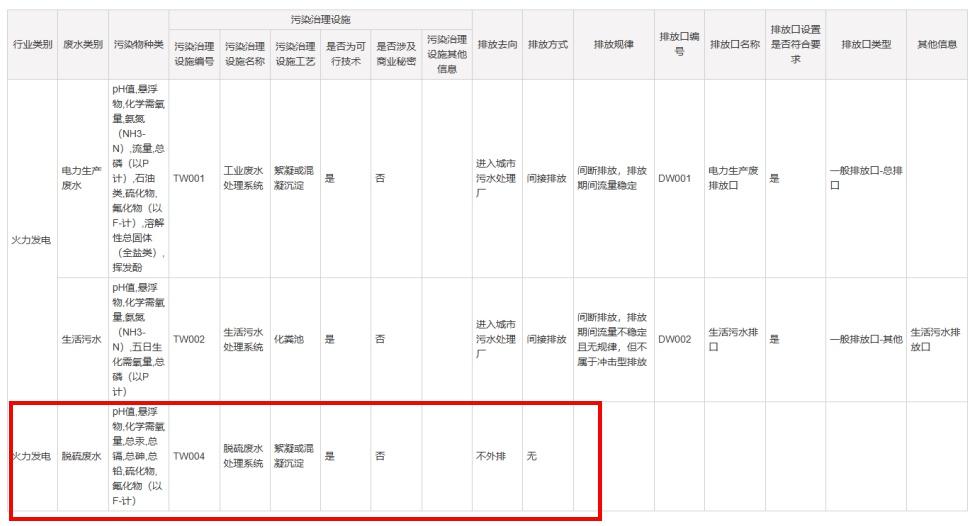Screen dimensions: 979x526
Task: Click the 排放方式 column header
Action: coord(548,44)
